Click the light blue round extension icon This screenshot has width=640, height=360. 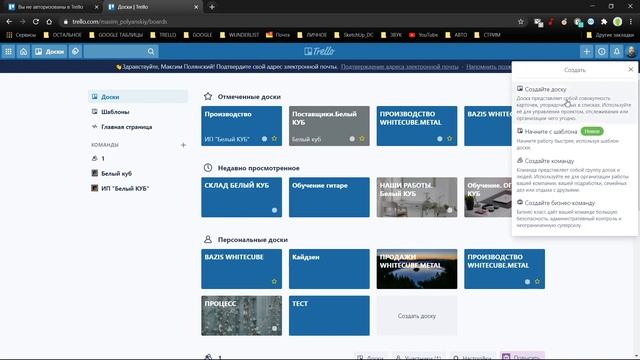[x=591, y=22]
